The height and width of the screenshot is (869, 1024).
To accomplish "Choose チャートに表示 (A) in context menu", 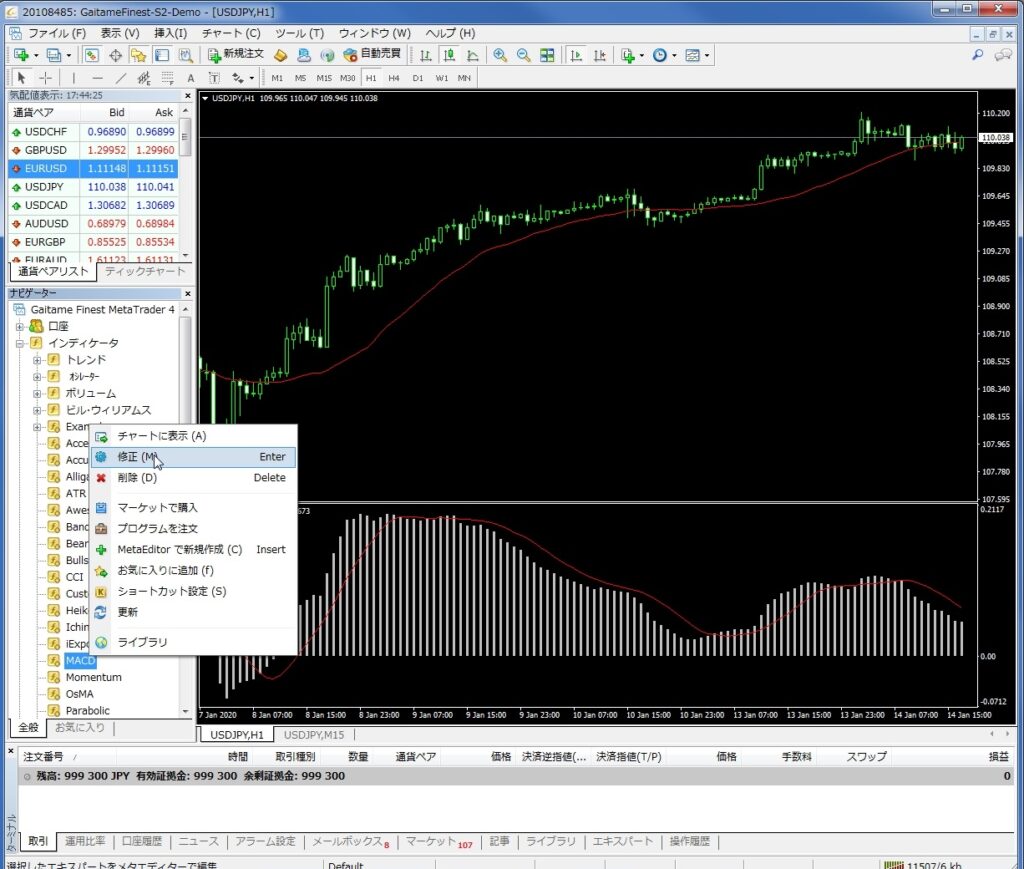I will tap(193, 436).
